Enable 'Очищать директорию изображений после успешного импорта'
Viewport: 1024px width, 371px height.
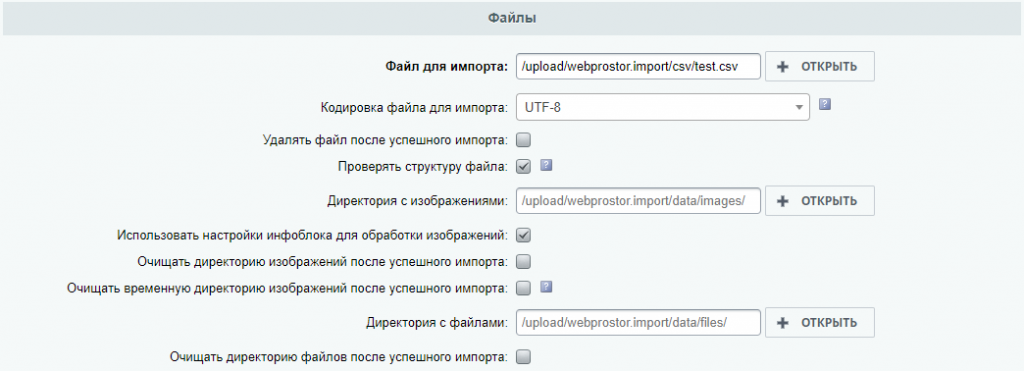(524, 262)
